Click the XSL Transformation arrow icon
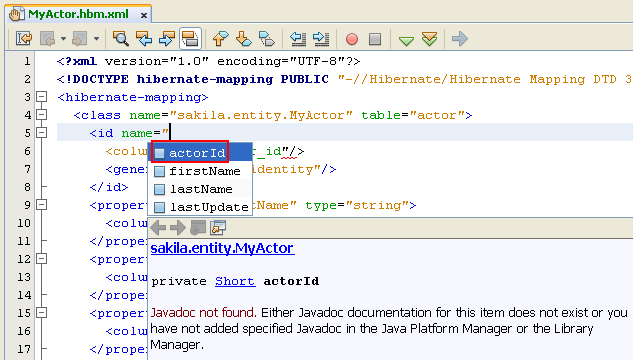Screen dimensions: 633x360 coord(460,39)
